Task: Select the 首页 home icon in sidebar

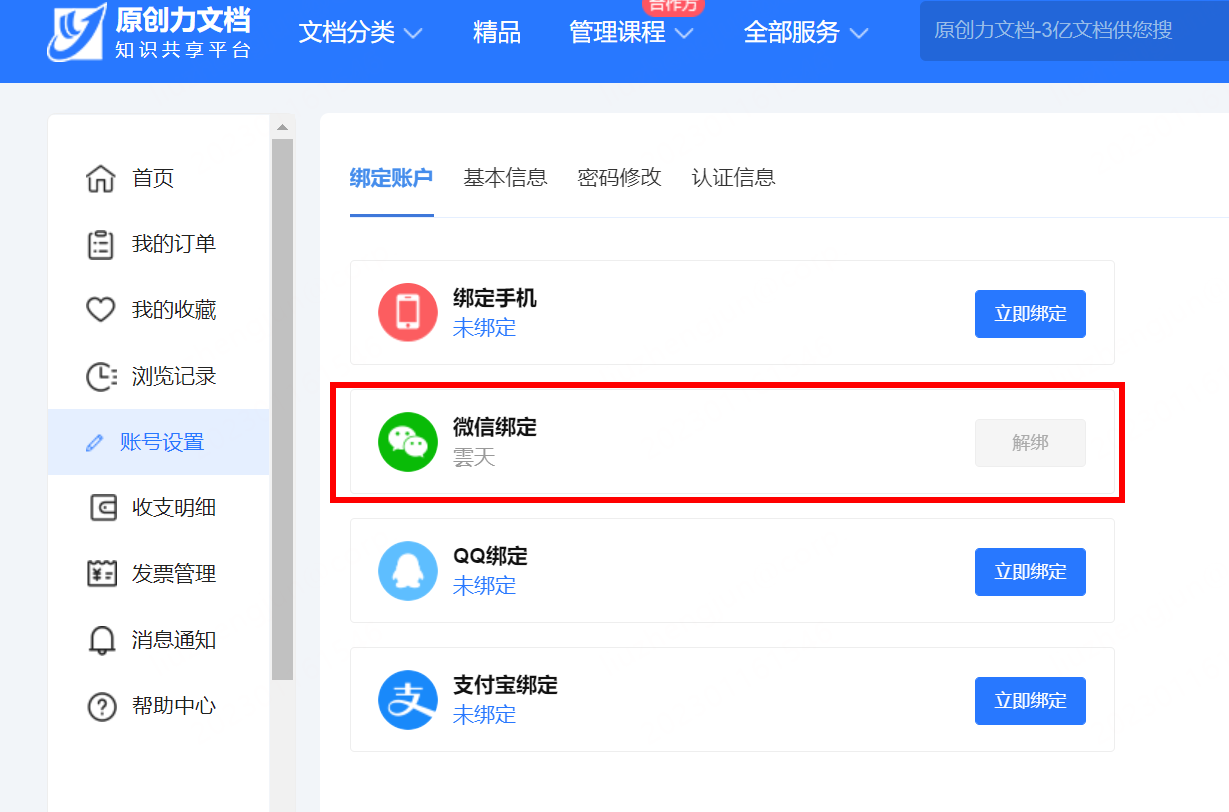Action: [101, 178]
